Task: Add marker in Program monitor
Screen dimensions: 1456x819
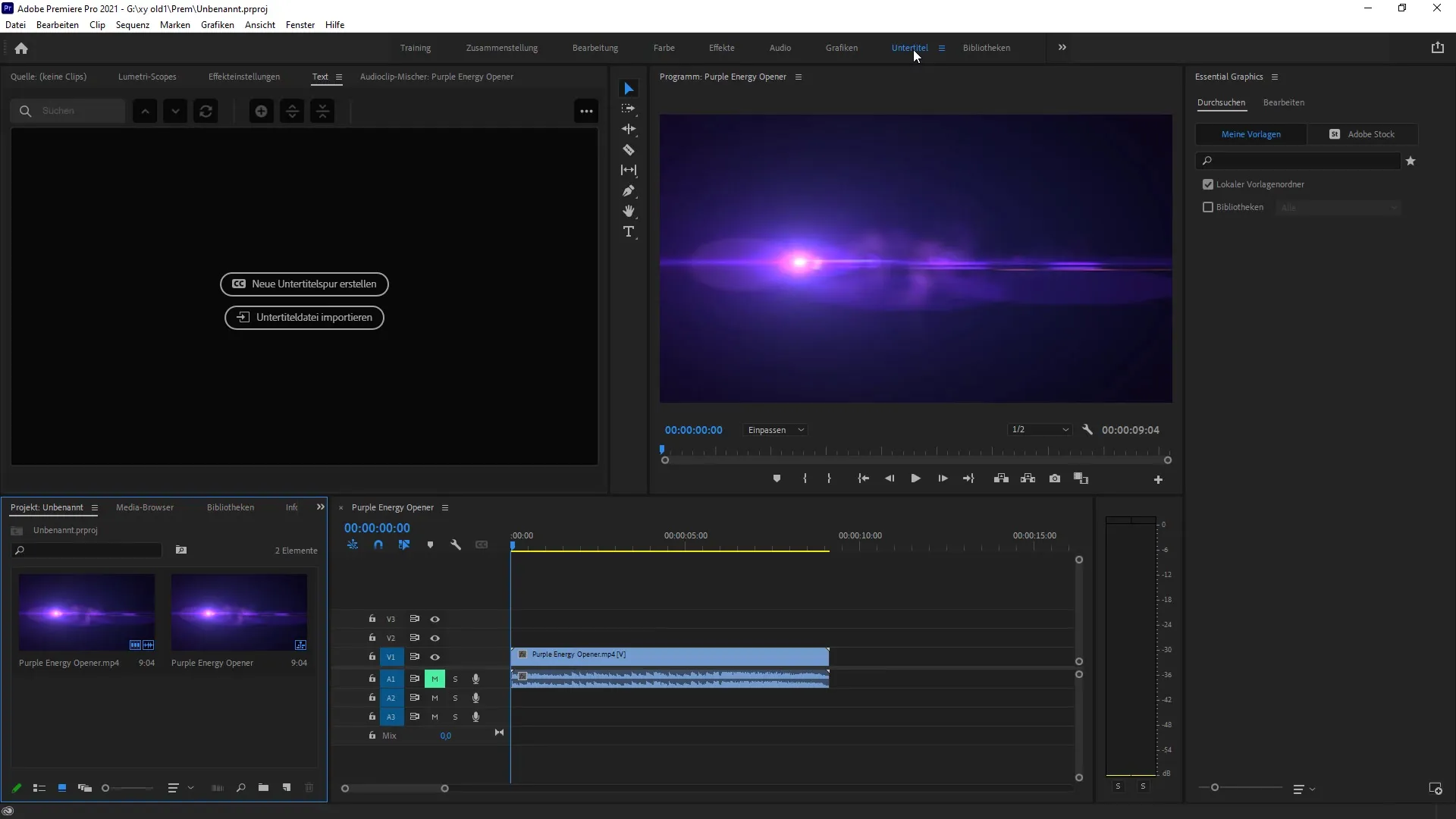Action: 777,479
